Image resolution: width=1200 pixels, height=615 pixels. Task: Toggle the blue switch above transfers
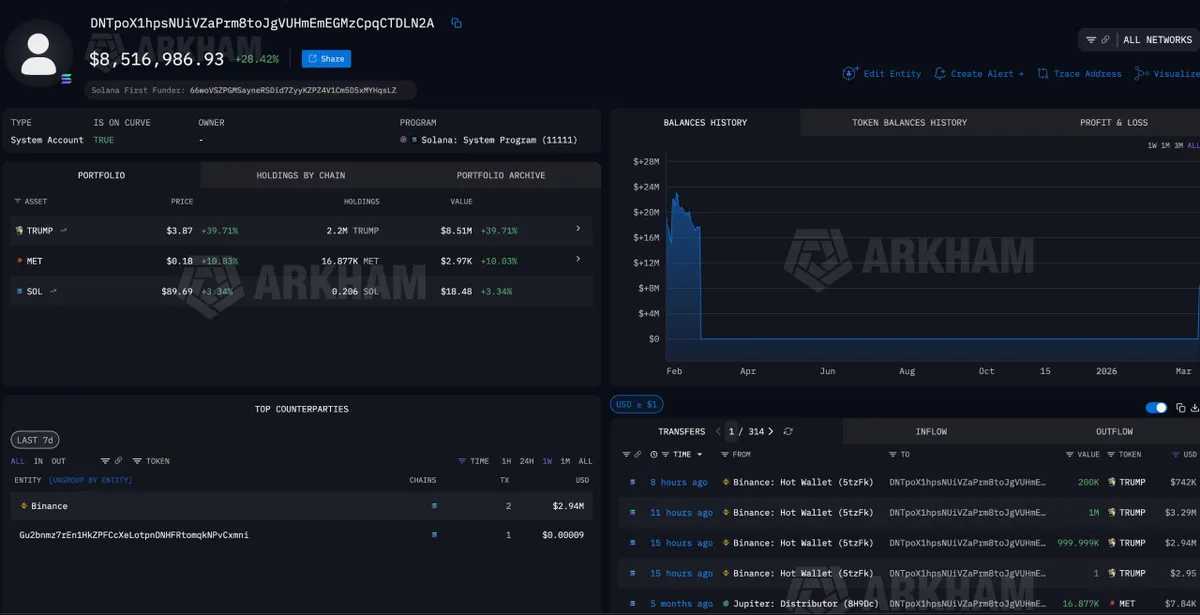pyautogui.click(x=1156, y=407)
